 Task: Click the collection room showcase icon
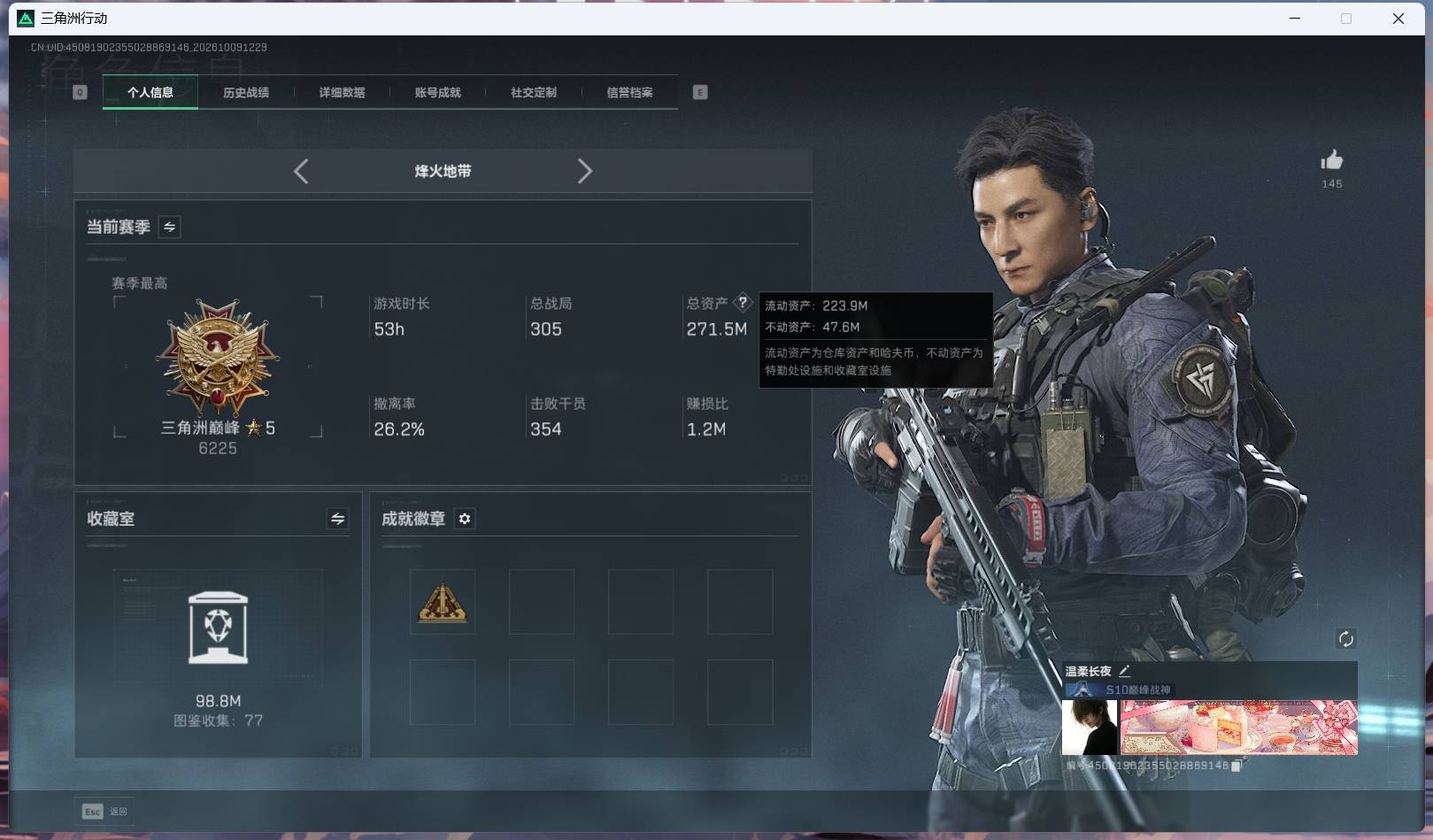pyautogui.click(x=218, y=628)
